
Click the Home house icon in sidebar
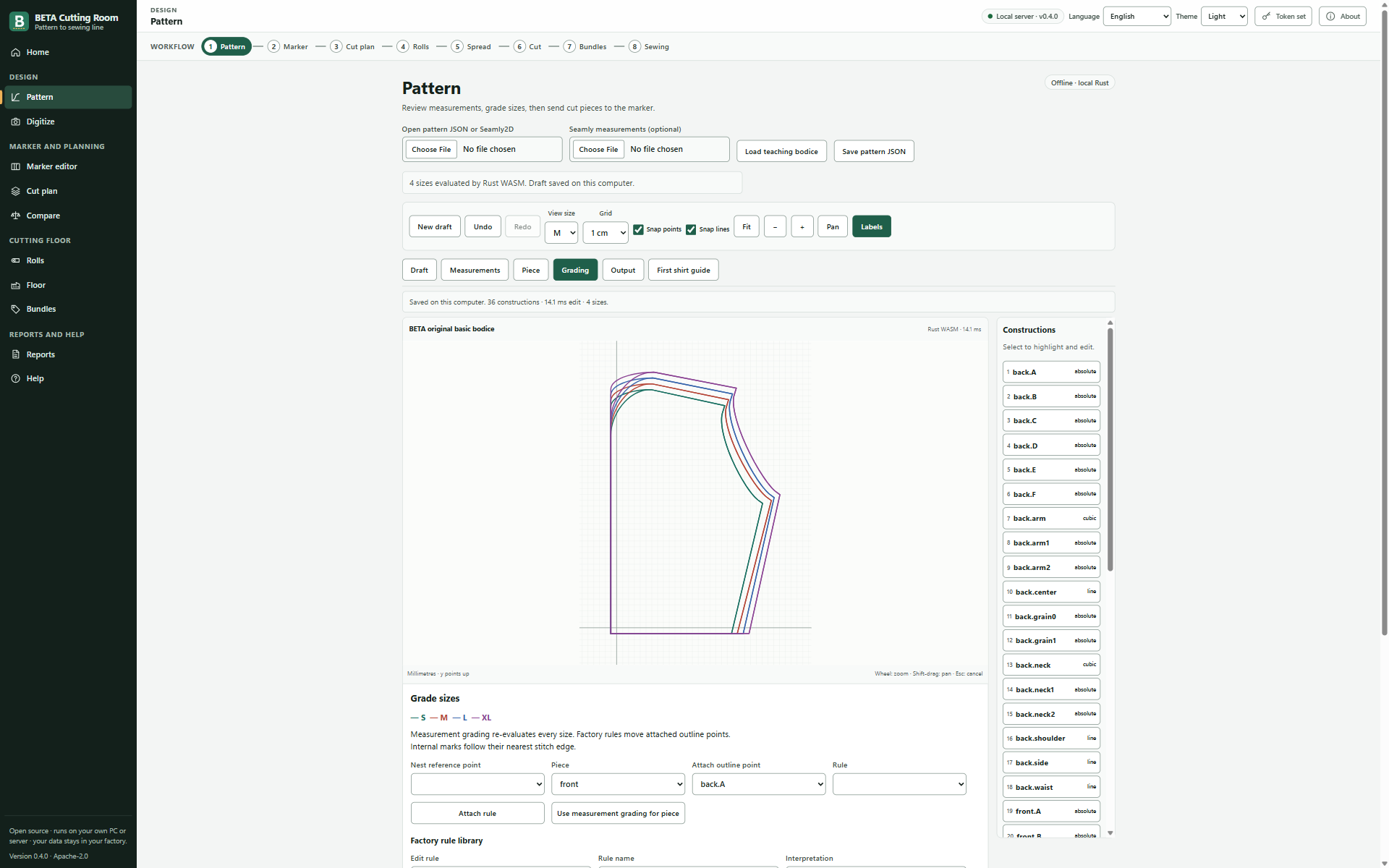[x=16, y=52]
